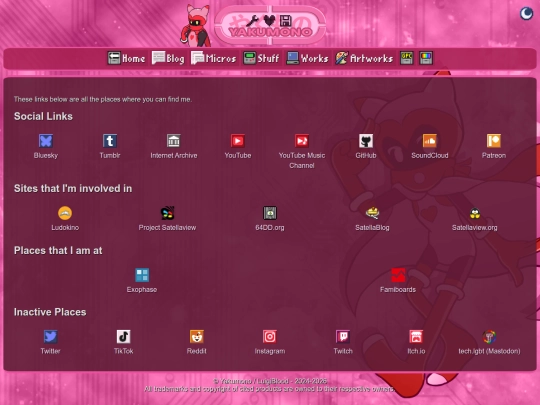
Task: Follow the Project Satellaview text link
Action: click(167, 227)
